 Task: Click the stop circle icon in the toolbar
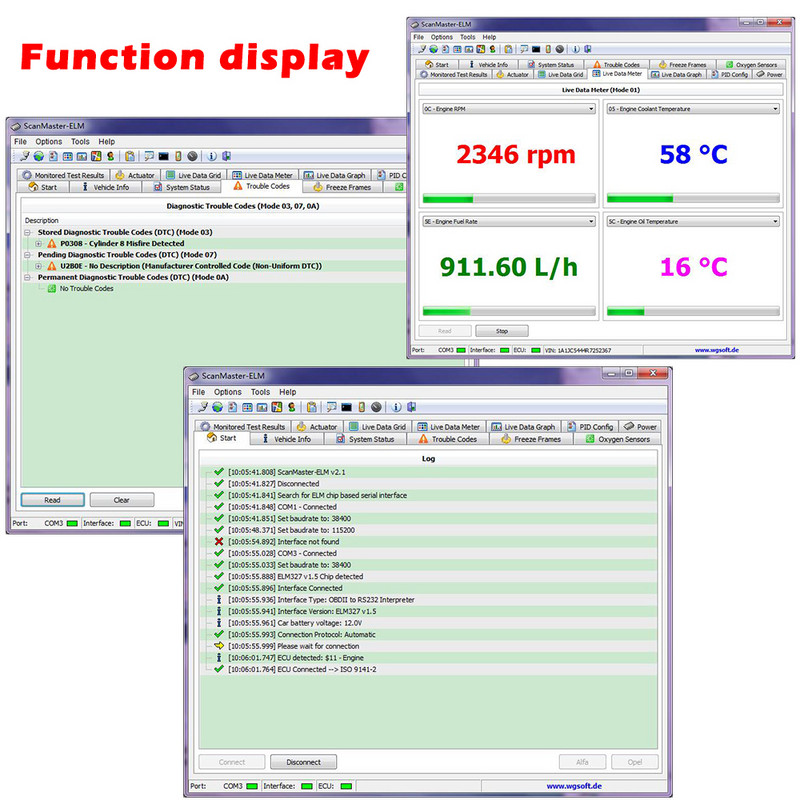point(376,407)
